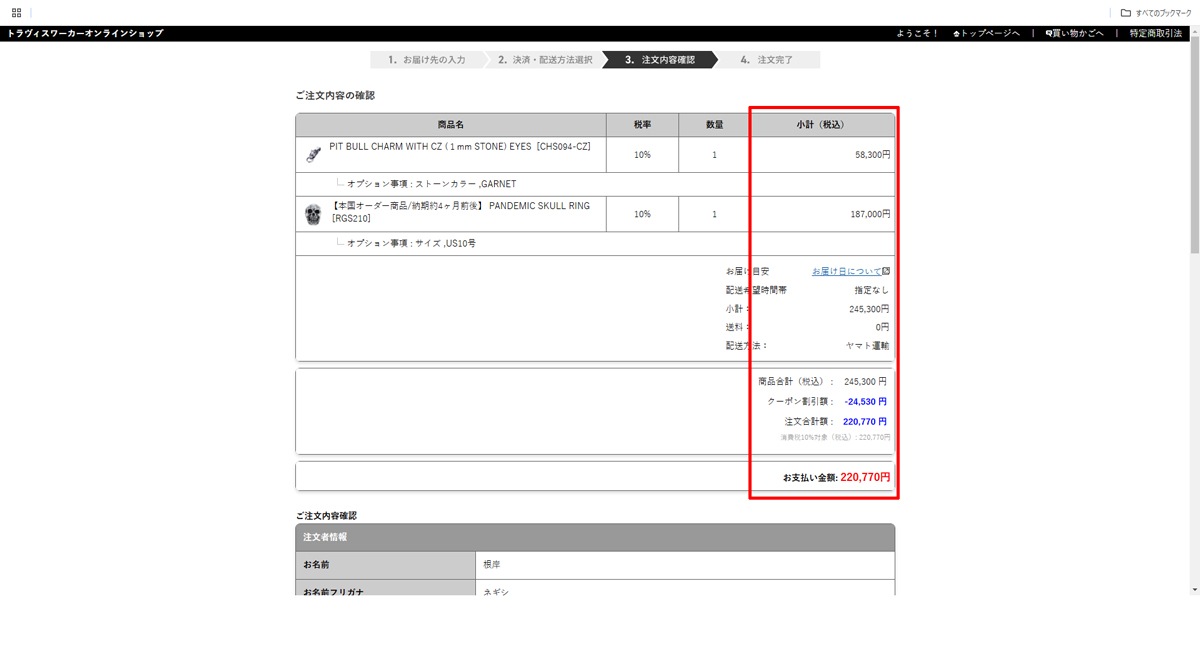This screenshot has height=645, width=1200.
Task: Click the Pandemic Skull Ring thumbnail
Action: [x=313, y=214]
